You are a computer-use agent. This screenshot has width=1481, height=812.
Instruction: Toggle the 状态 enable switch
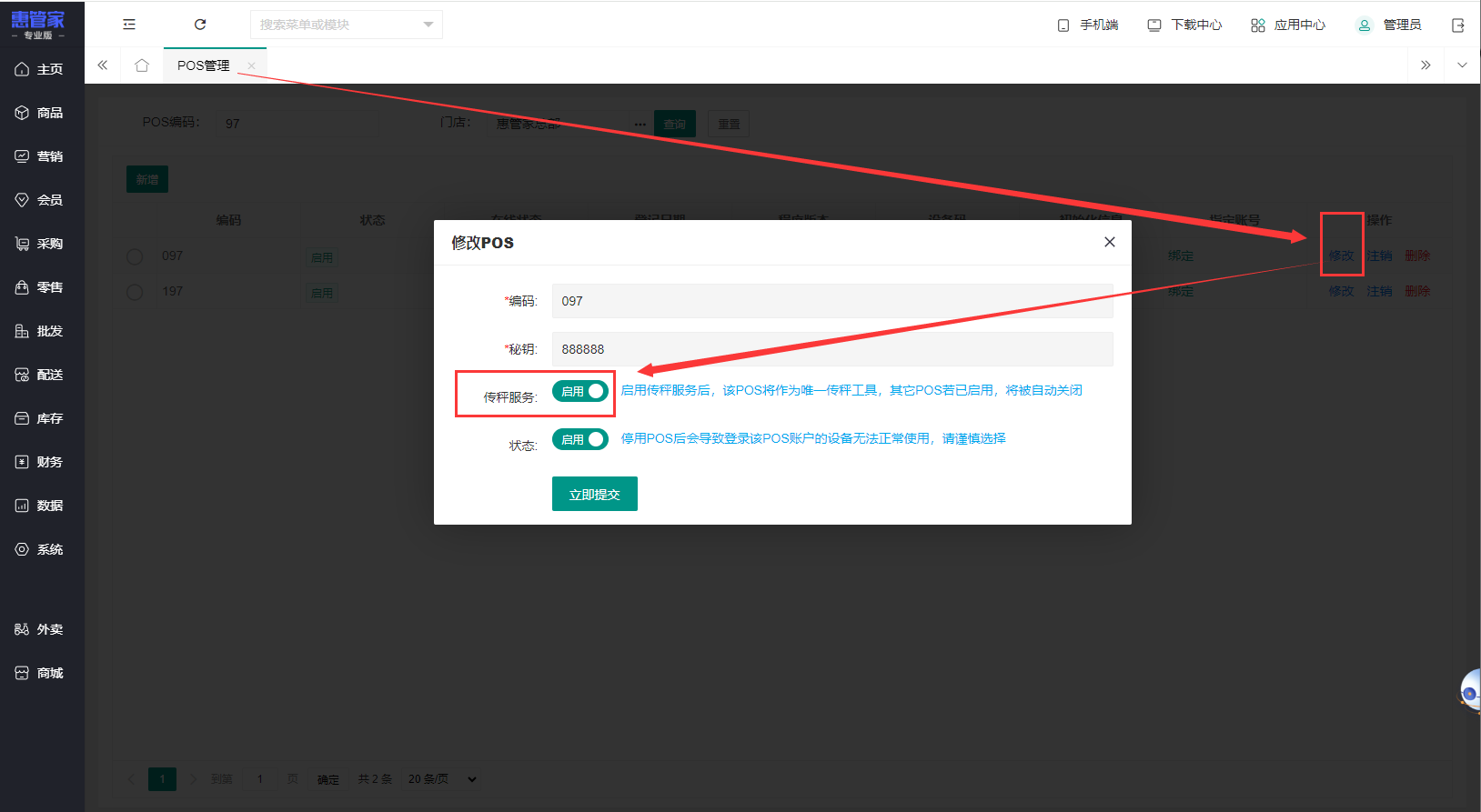580,439
